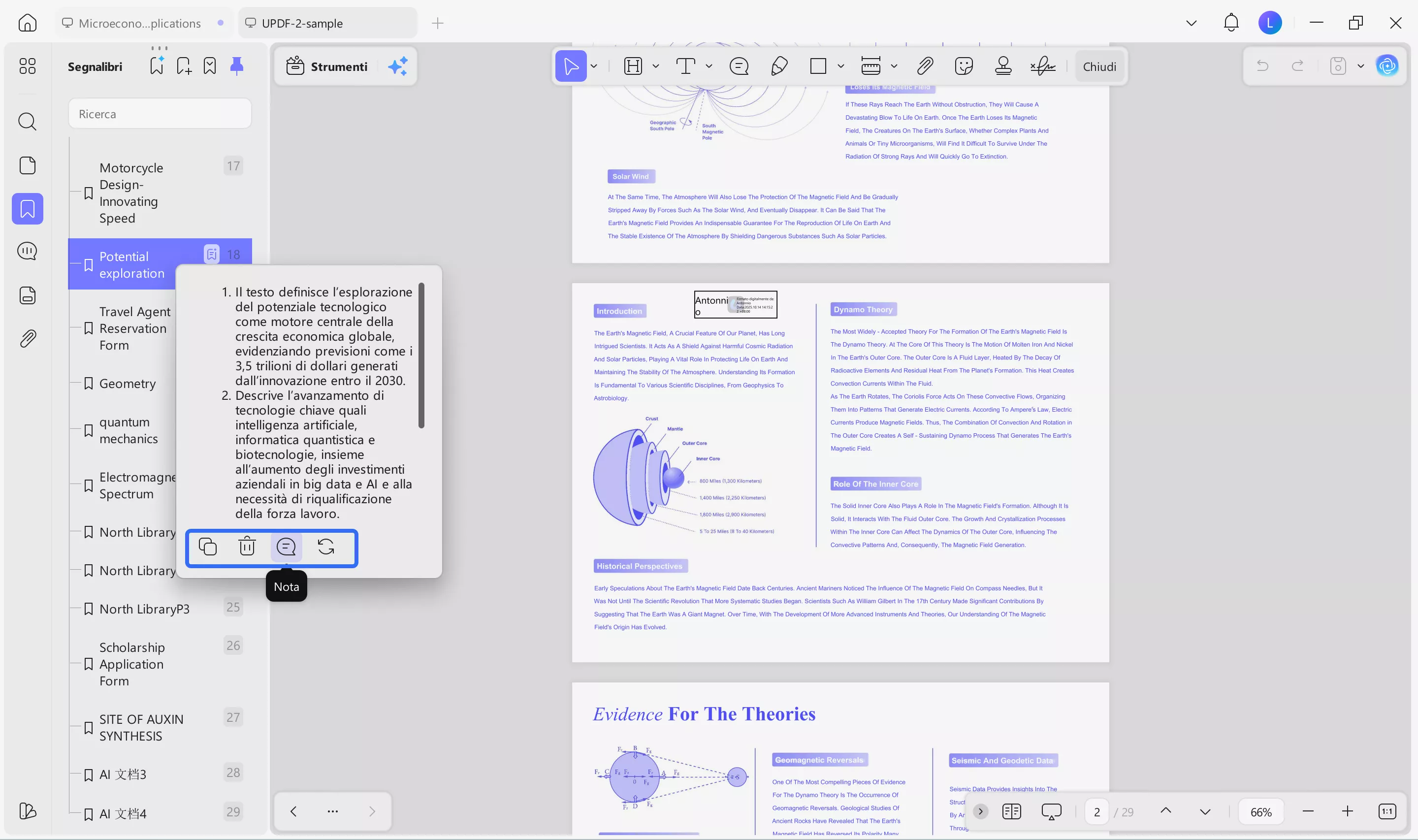Open the Comment annotation tool
This screenshot has height=840, width=1418.
point(739,65)
